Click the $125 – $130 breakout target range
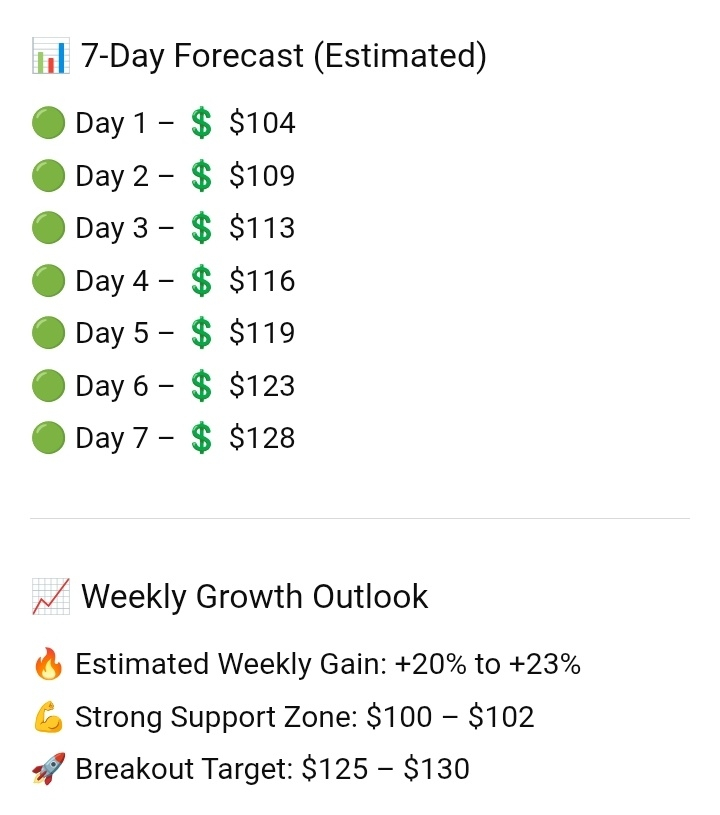Image resolution: width=720 pixels, height=815 pixels. 386,769
